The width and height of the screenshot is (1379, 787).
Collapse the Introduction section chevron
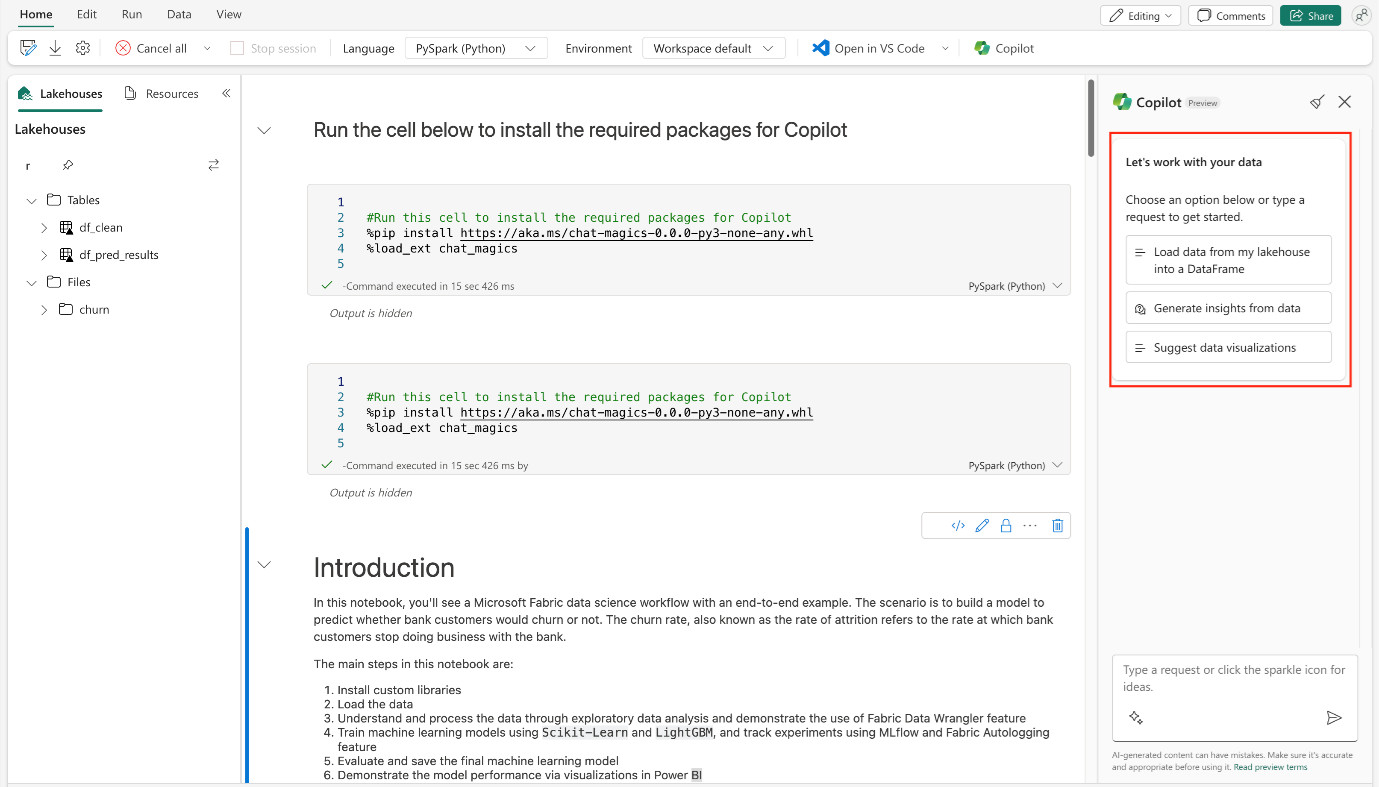[x=264, y=565]
